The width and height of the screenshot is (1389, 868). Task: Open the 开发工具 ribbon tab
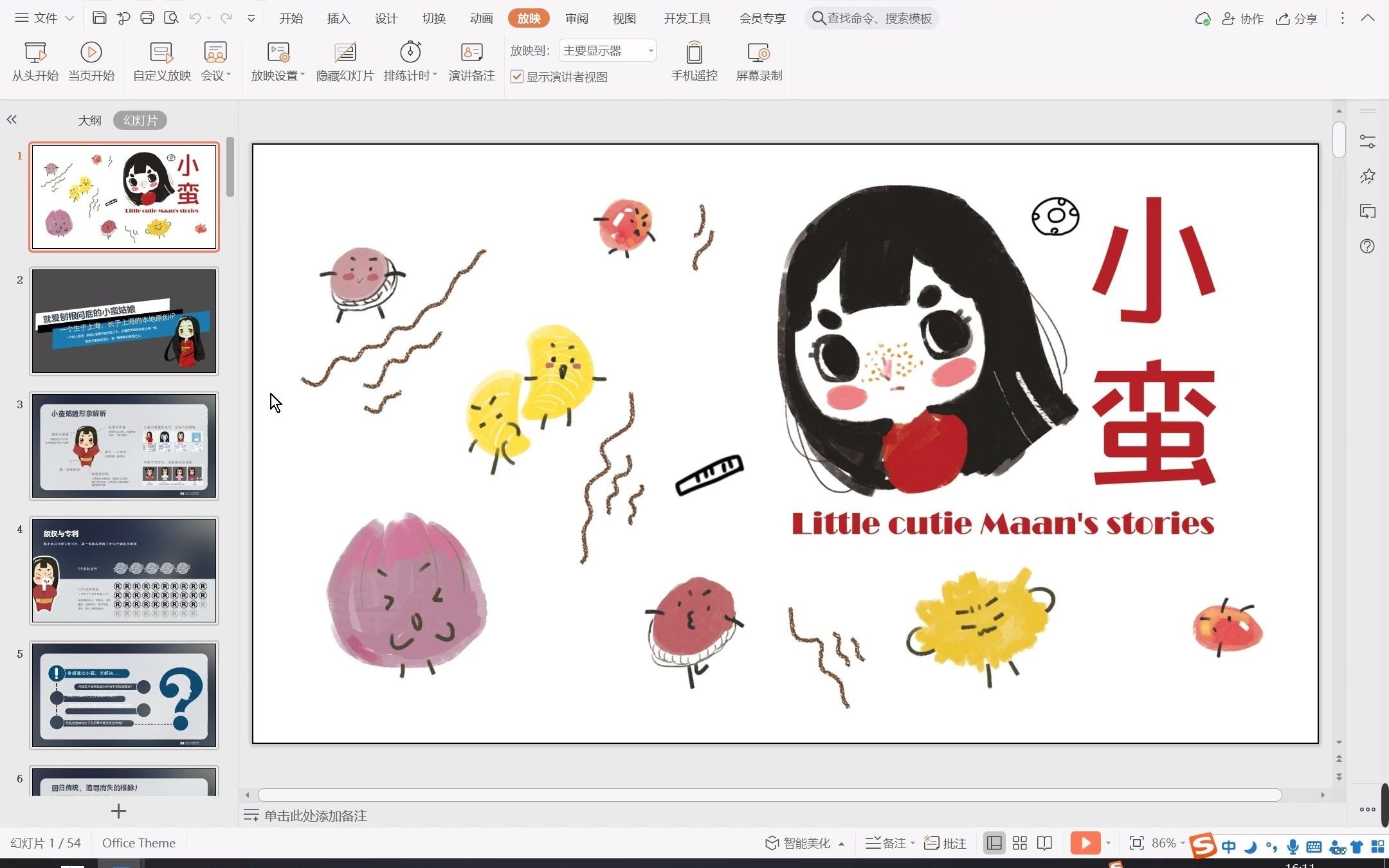point(687,18)
